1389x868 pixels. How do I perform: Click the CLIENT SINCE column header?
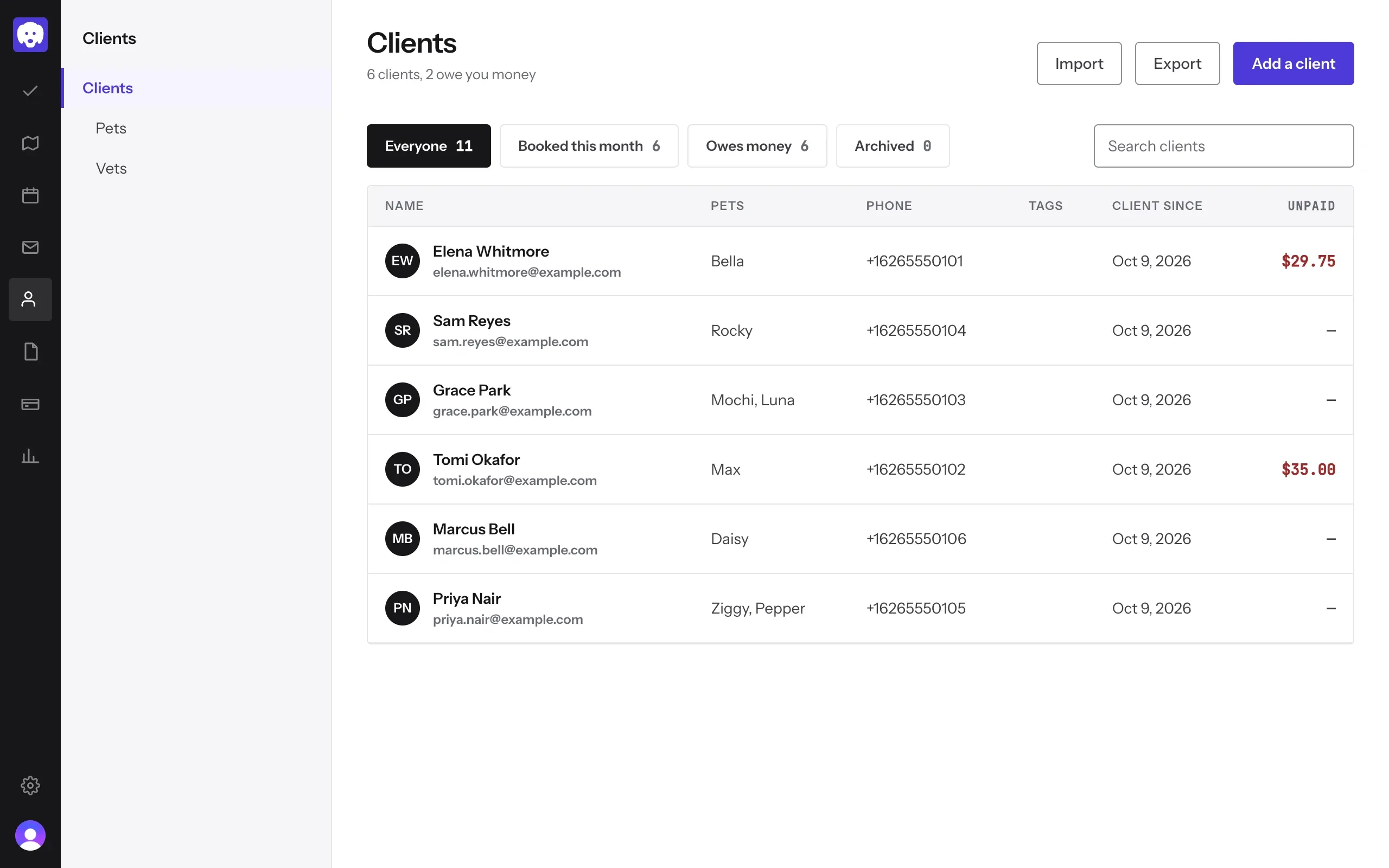1157,206
